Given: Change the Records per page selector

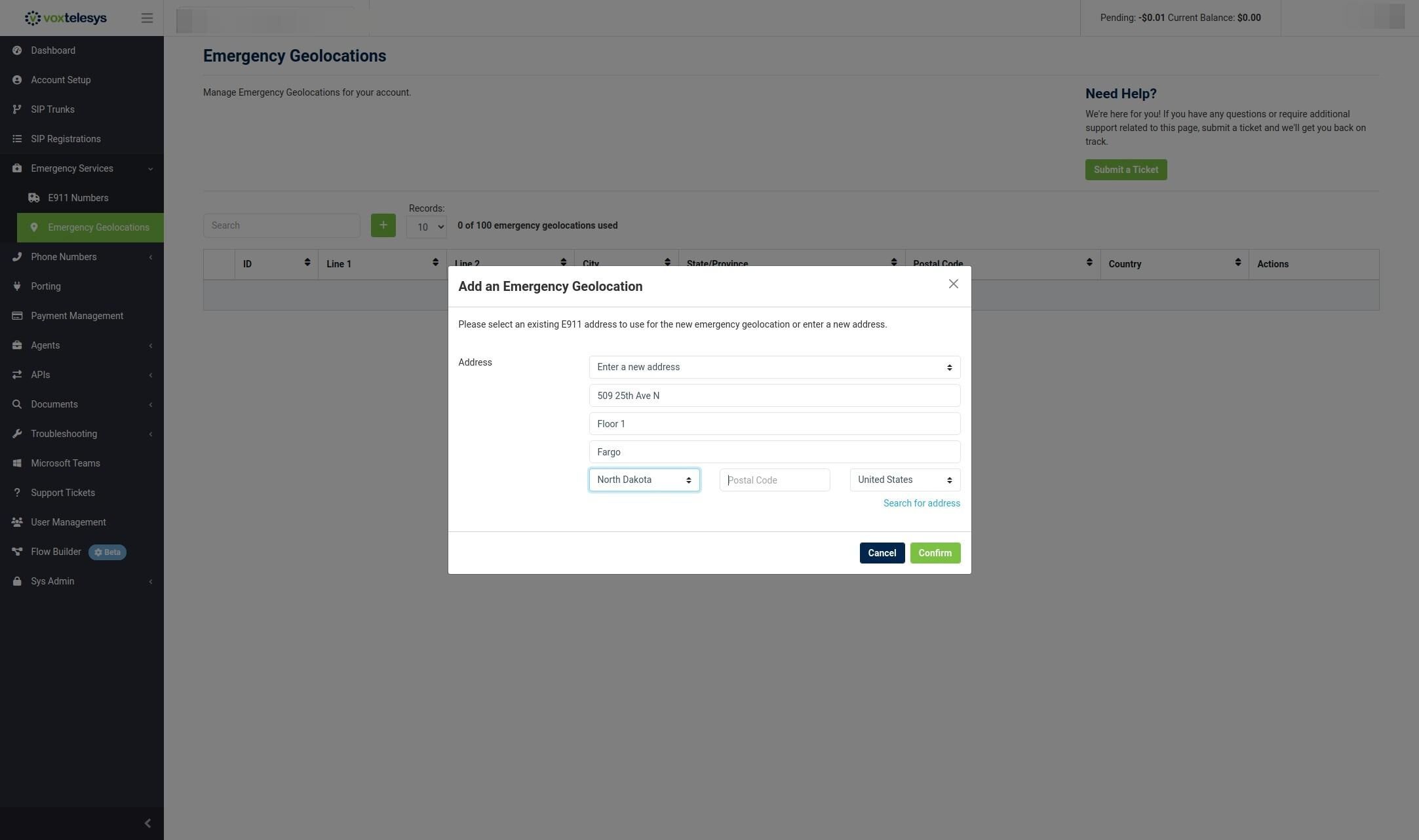Looking at the screenshot, I should click(427, 227).
